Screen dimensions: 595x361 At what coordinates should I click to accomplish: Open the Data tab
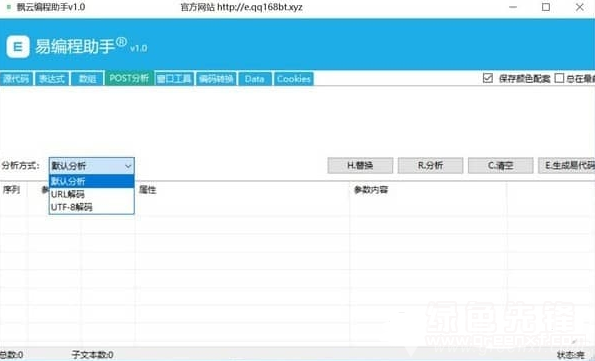click(x=254, y=79)
